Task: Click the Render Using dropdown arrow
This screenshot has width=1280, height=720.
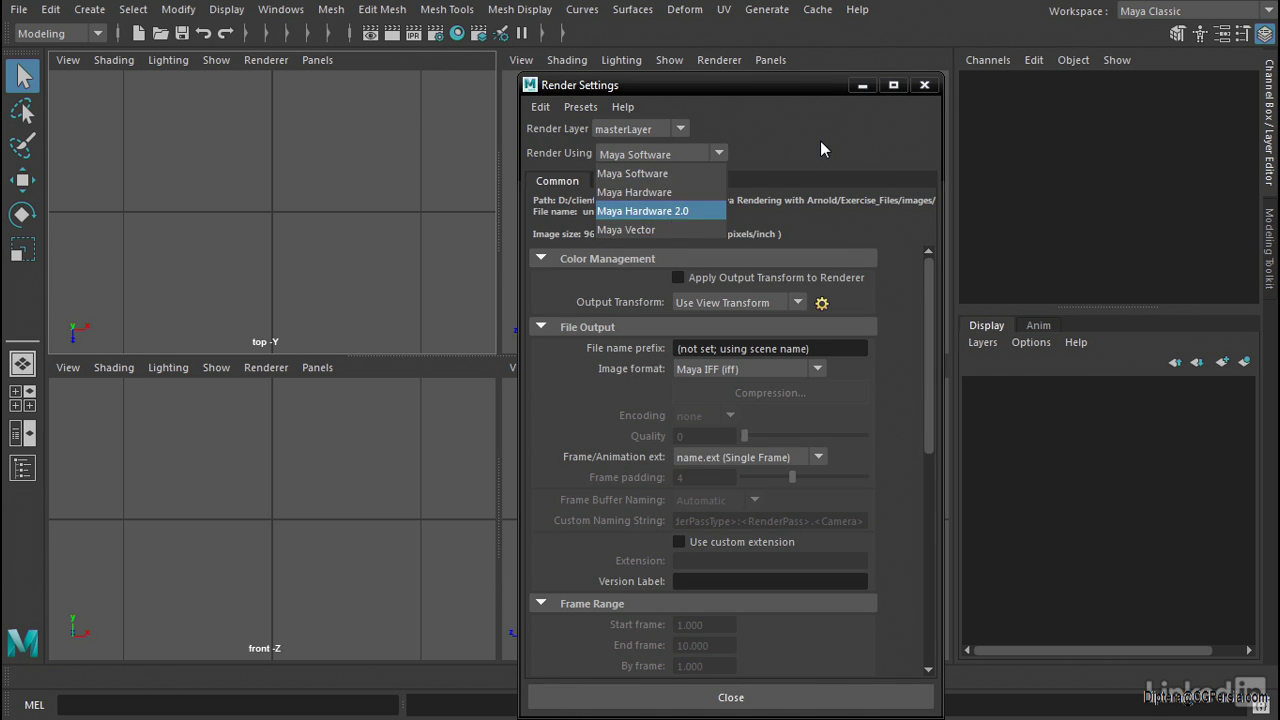Action: tap(718, 153)
